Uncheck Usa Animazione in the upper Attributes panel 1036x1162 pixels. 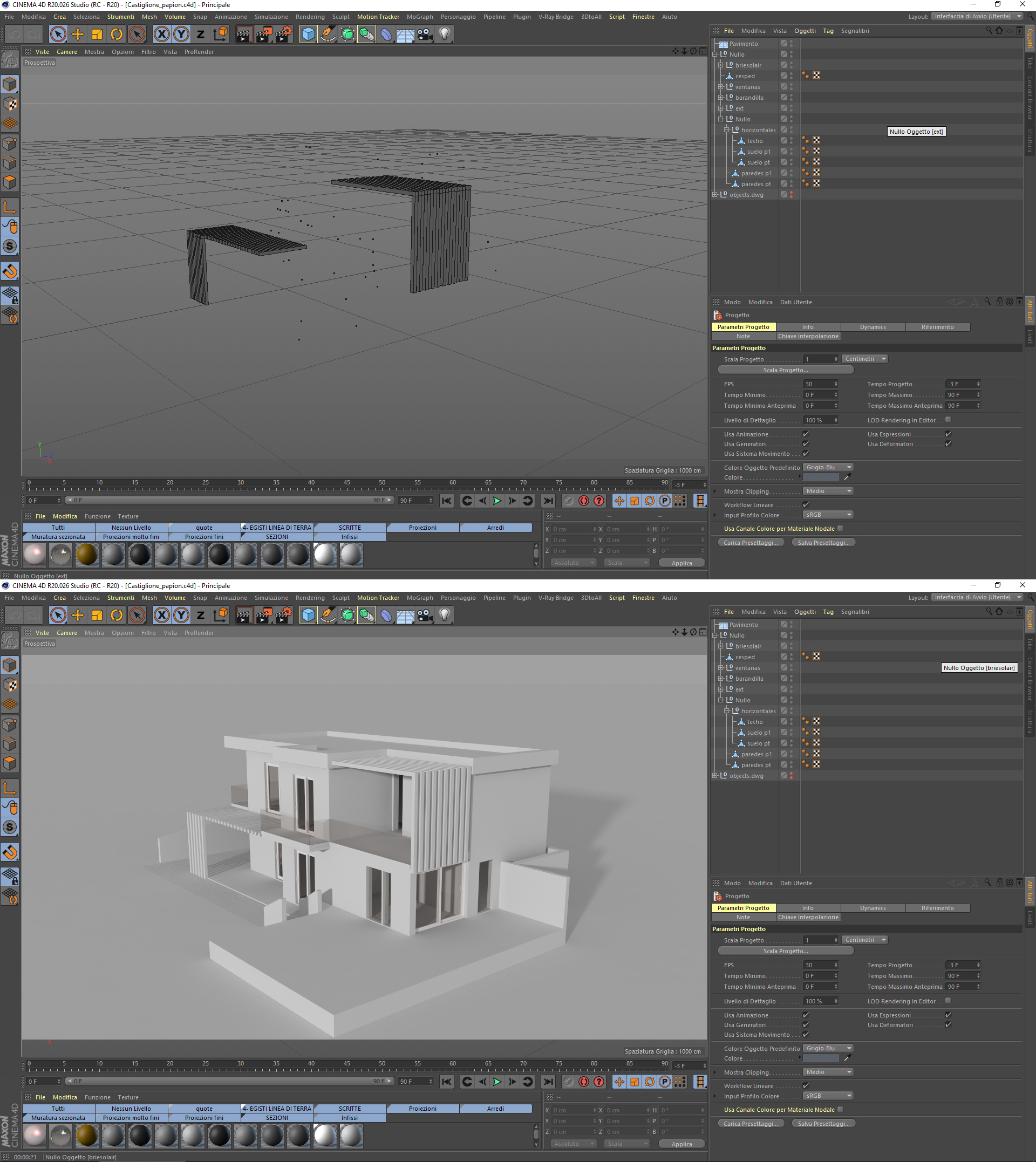click(x=806, y=434)
